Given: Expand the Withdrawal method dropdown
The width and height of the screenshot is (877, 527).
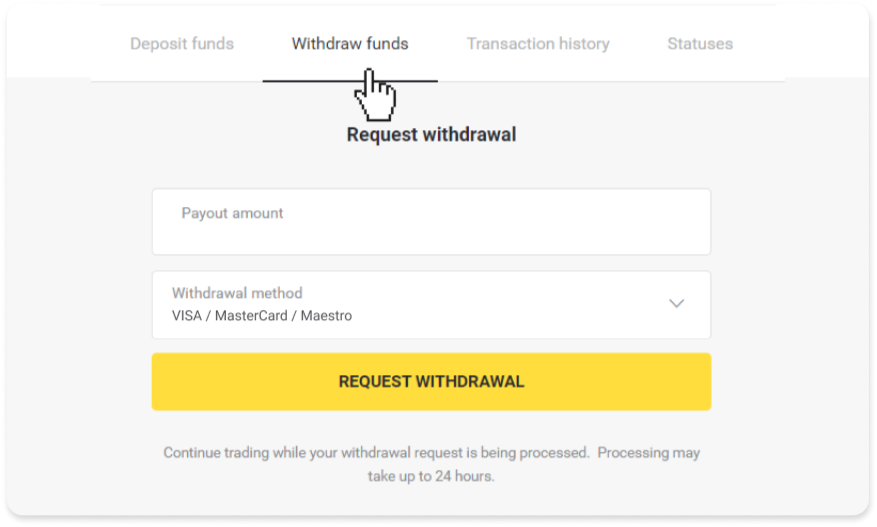Looking at the screenshot, I should click(431, 305).
